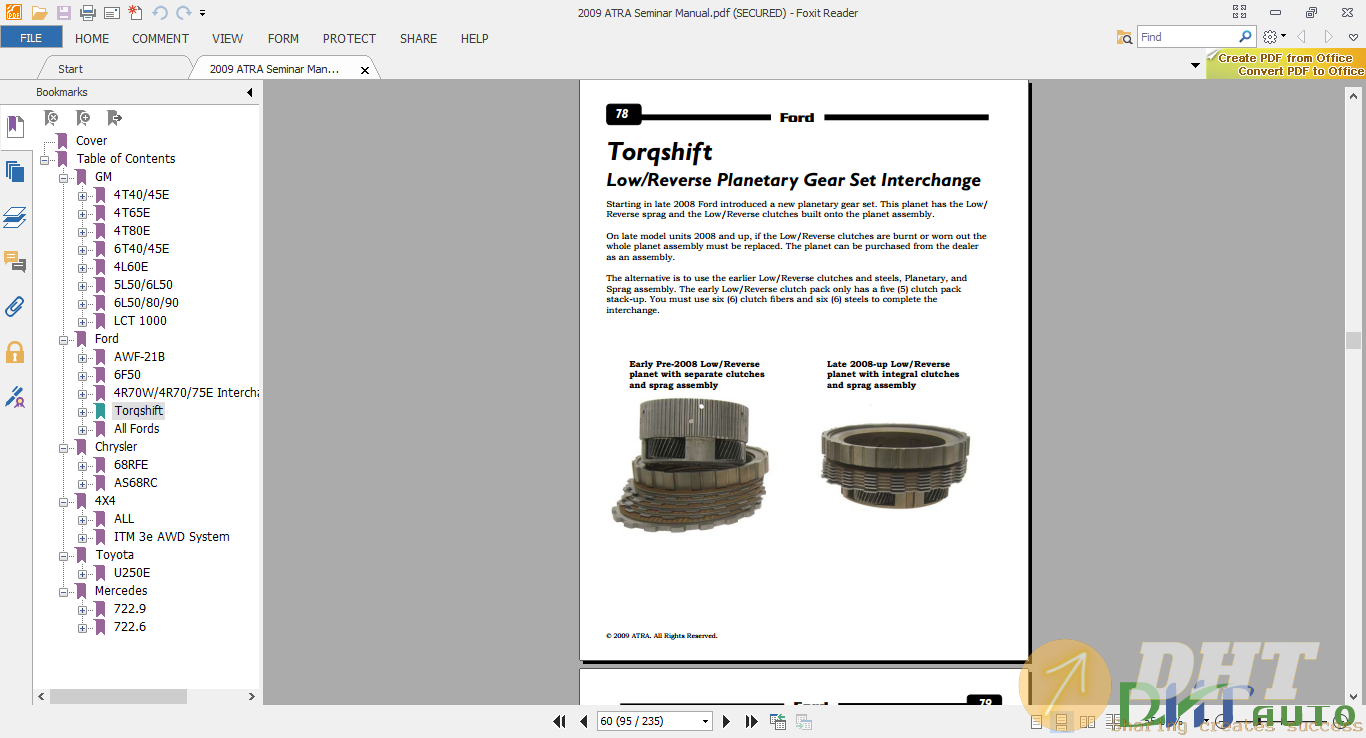1366x738 pixels.
Task: Click the Print icon in quick toolbar
Action: (x=87, y=13)
